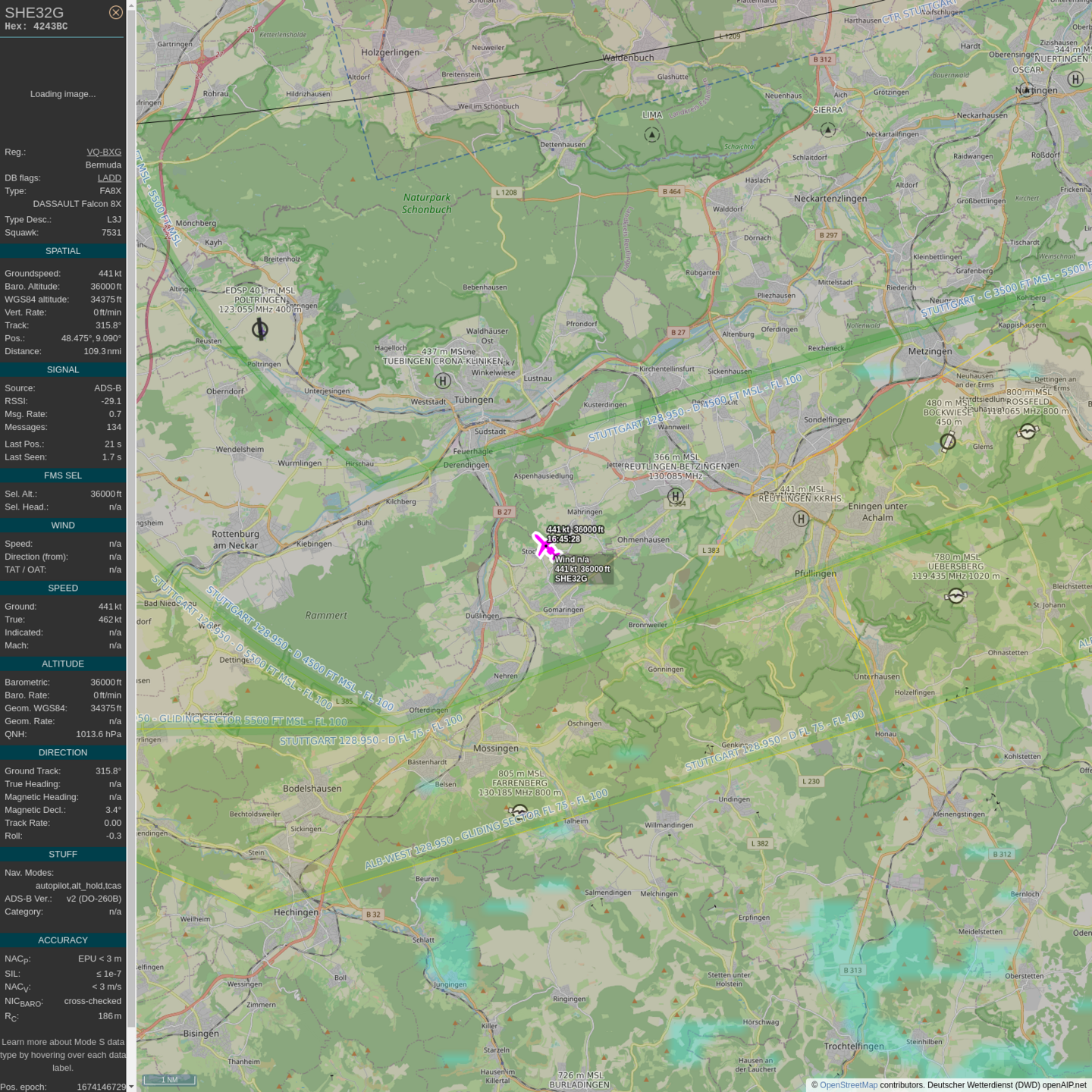Click the Nuertingen heliport icon
The width and height of the screenshot is (1092, 1092).
click(1075, 79)
